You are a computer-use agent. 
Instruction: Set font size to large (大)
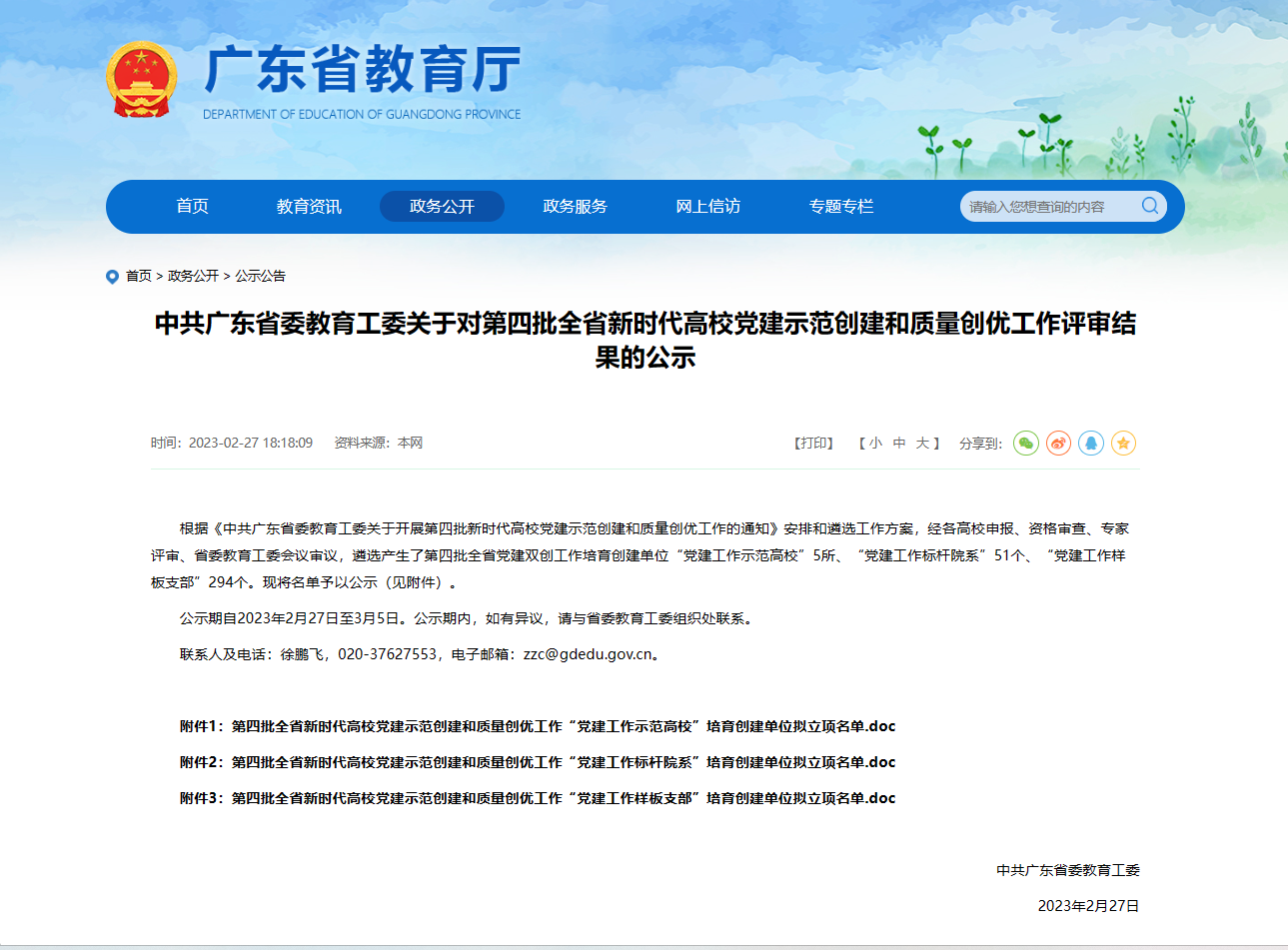[922, 443]
